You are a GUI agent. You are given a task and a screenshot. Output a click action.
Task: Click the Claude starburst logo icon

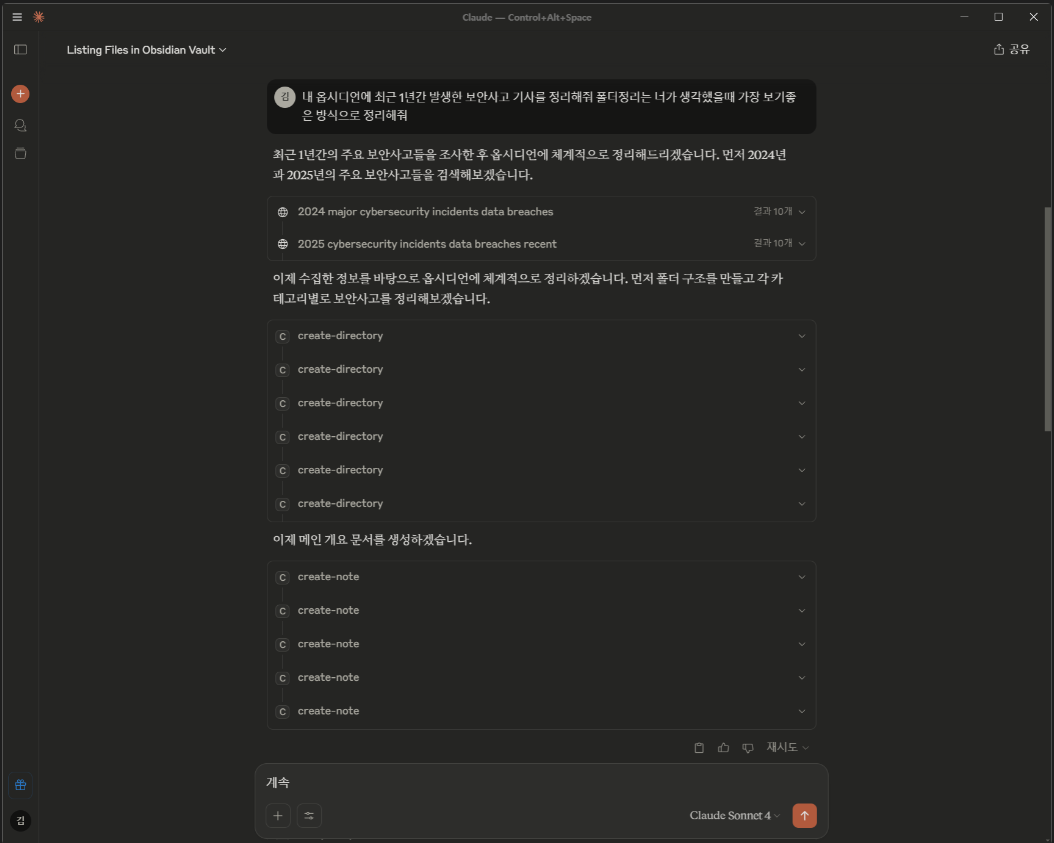click(39, 17)
